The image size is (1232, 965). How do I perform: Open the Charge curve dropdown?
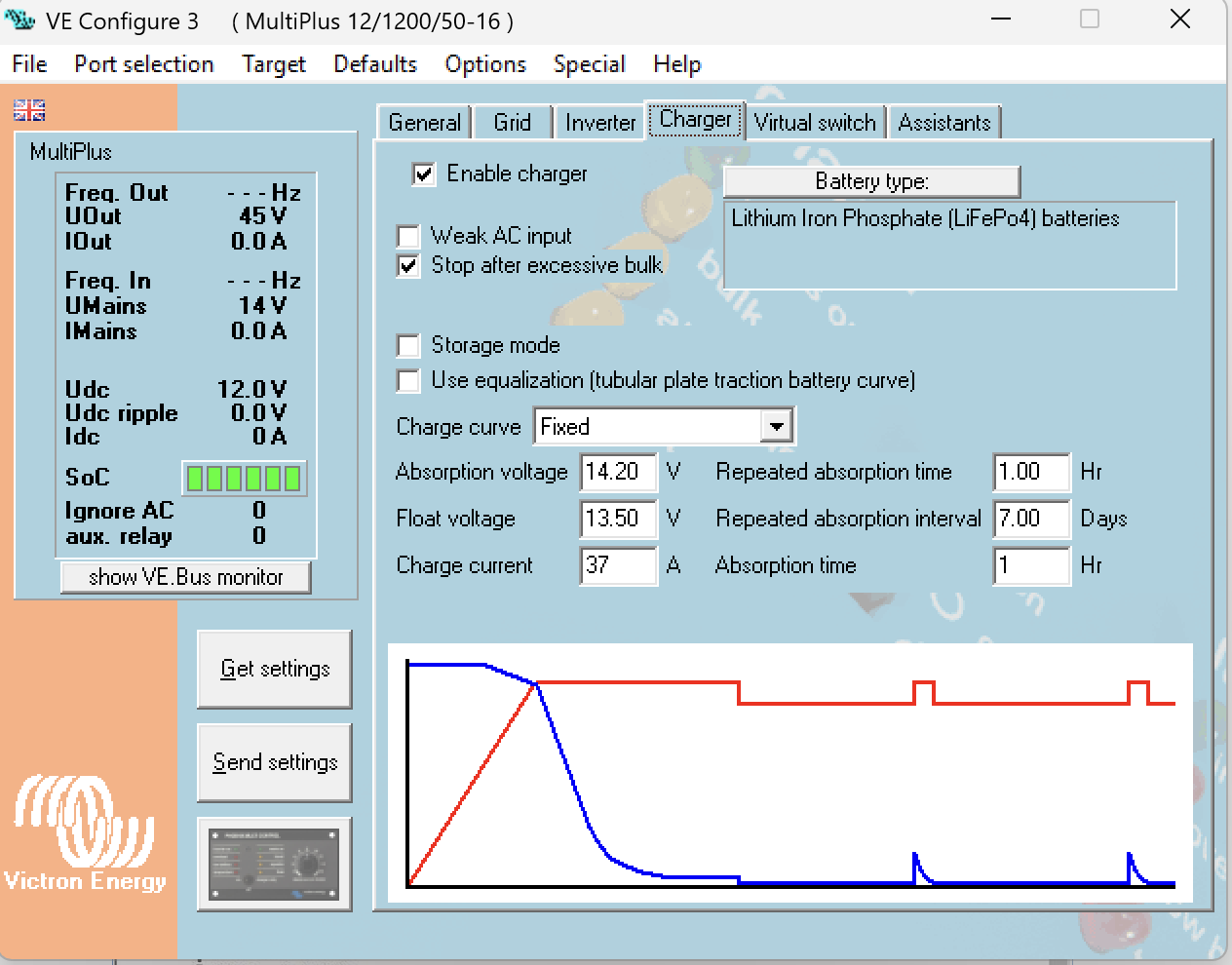776,427
